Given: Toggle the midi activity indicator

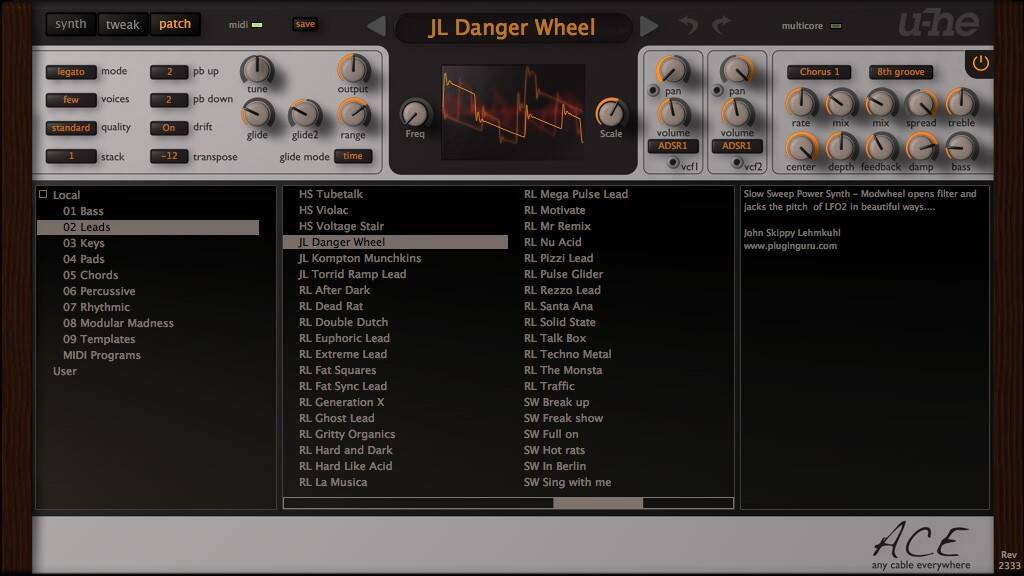Looking at the screenshot, I should [x=257, y=25].
